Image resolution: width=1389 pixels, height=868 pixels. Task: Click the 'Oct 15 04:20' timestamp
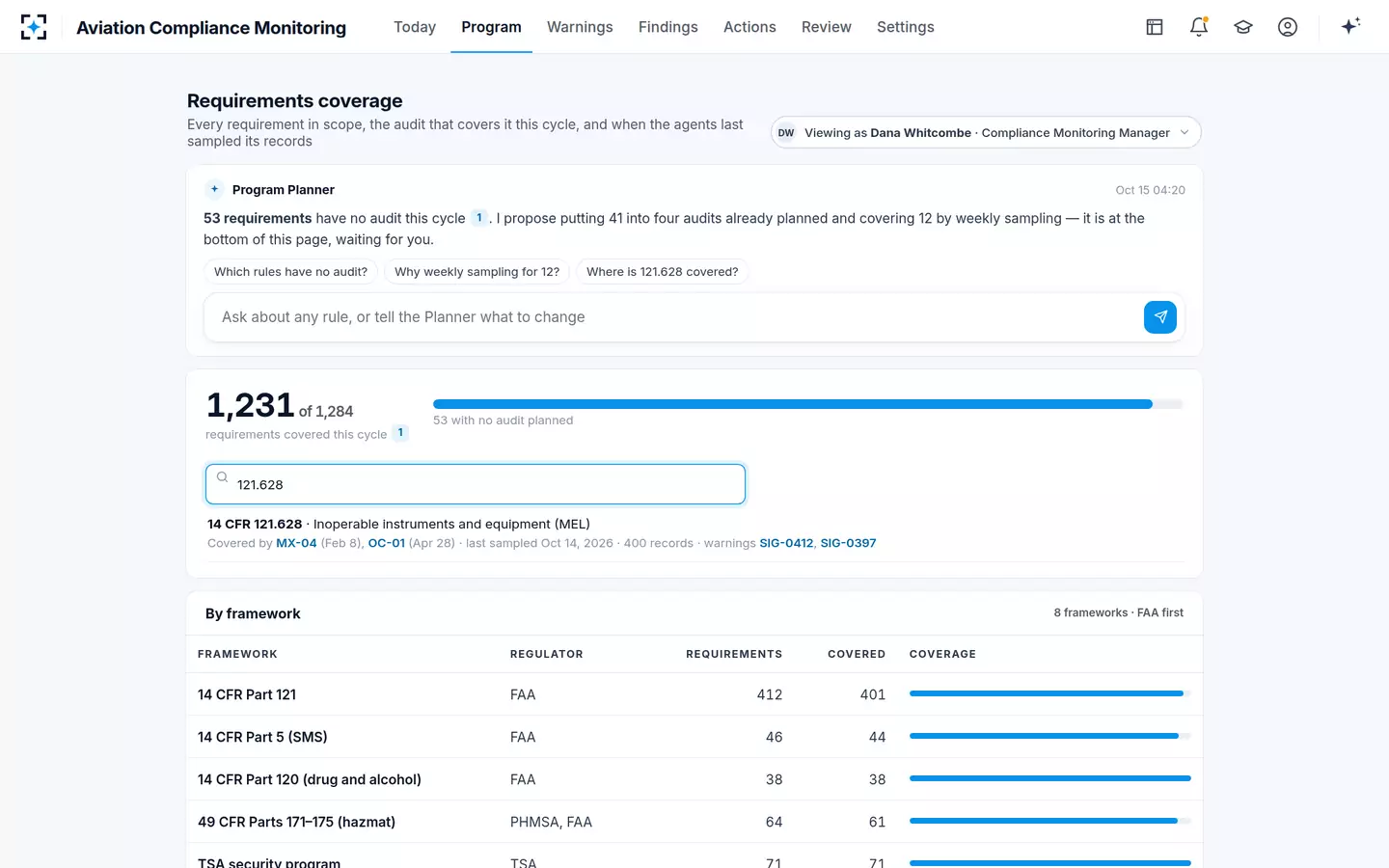pos(1151,190)
